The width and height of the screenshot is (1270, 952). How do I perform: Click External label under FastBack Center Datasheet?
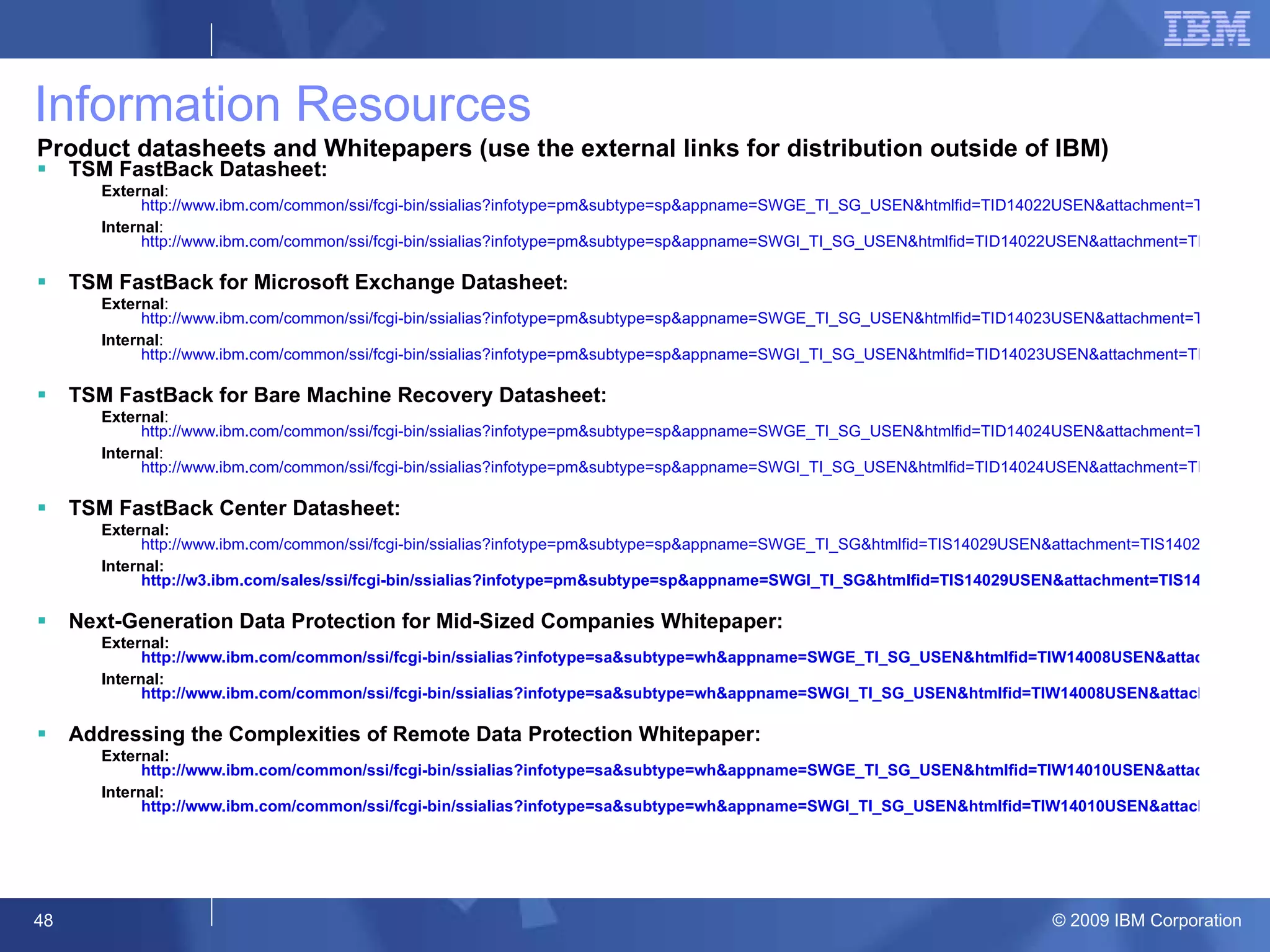tap(135, 530)
